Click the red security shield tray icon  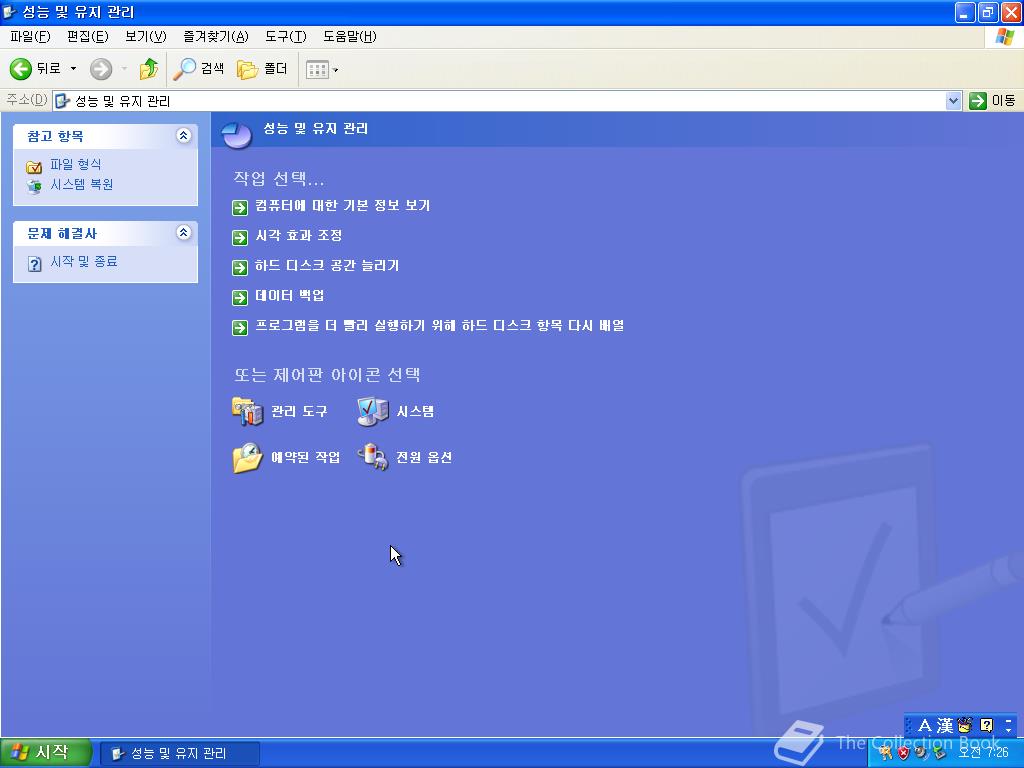point(903,753)
